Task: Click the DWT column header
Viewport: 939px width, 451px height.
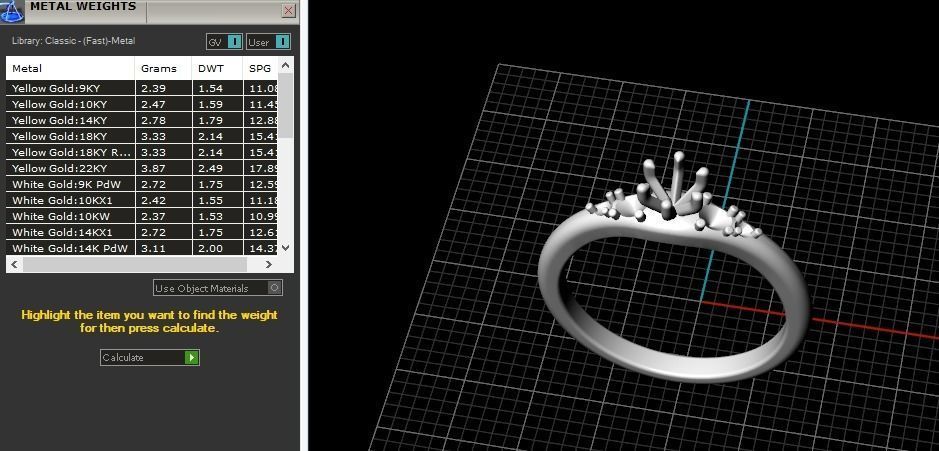Action: point(217,68)
